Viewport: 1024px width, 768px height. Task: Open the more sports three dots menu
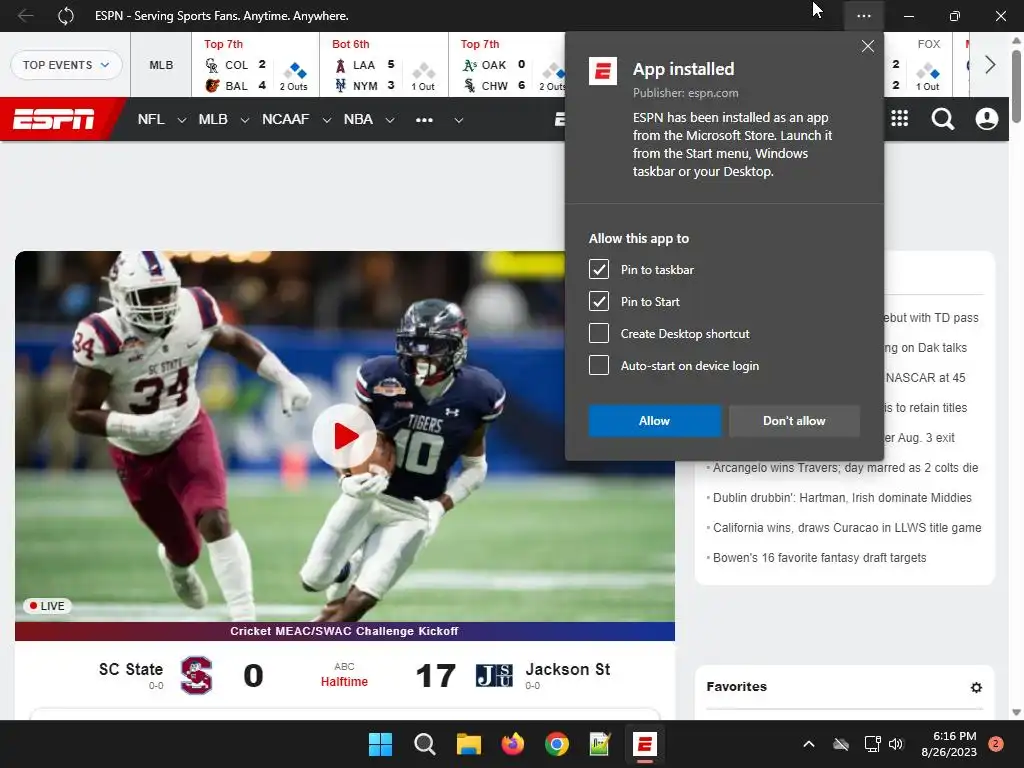pos(424,120)
